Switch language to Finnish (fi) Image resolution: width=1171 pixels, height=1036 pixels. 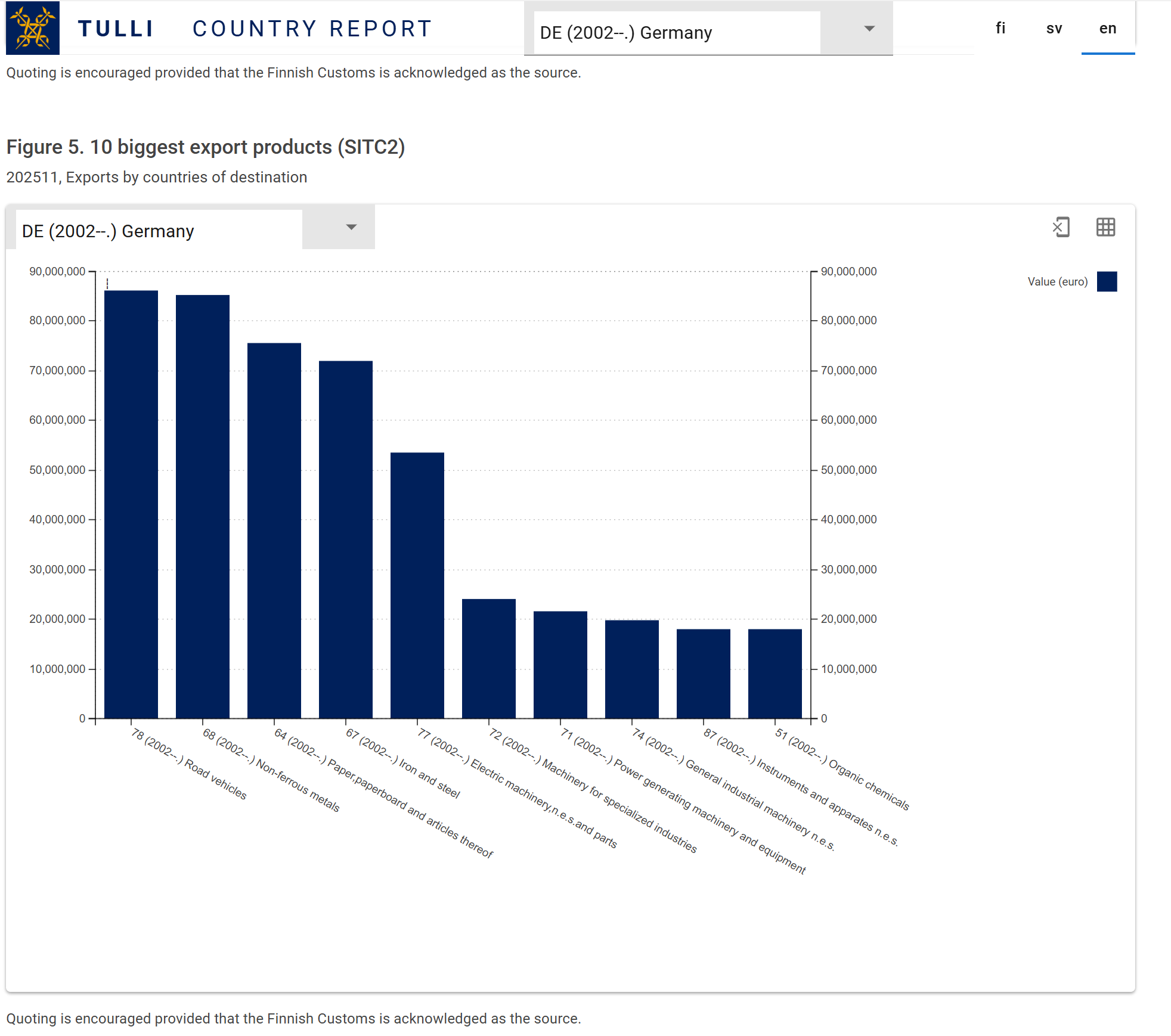point(1000,28)
